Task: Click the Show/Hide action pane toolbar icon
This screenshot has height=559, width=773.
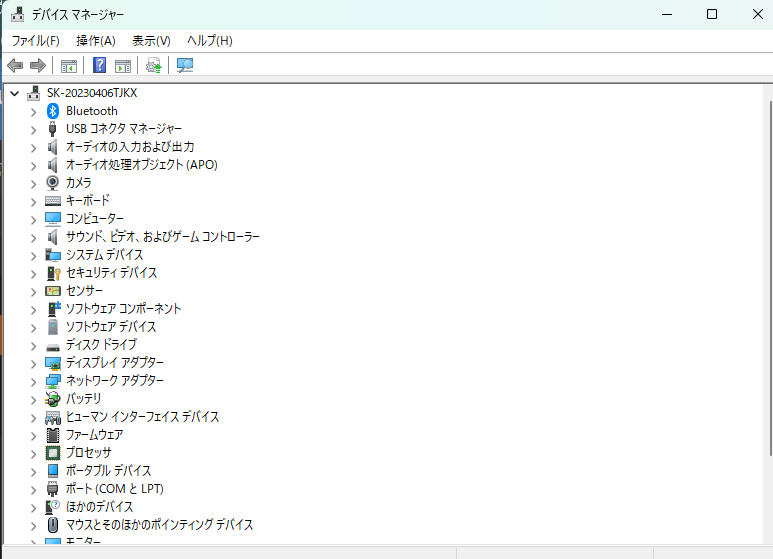Action: click(x=123, y=66)
